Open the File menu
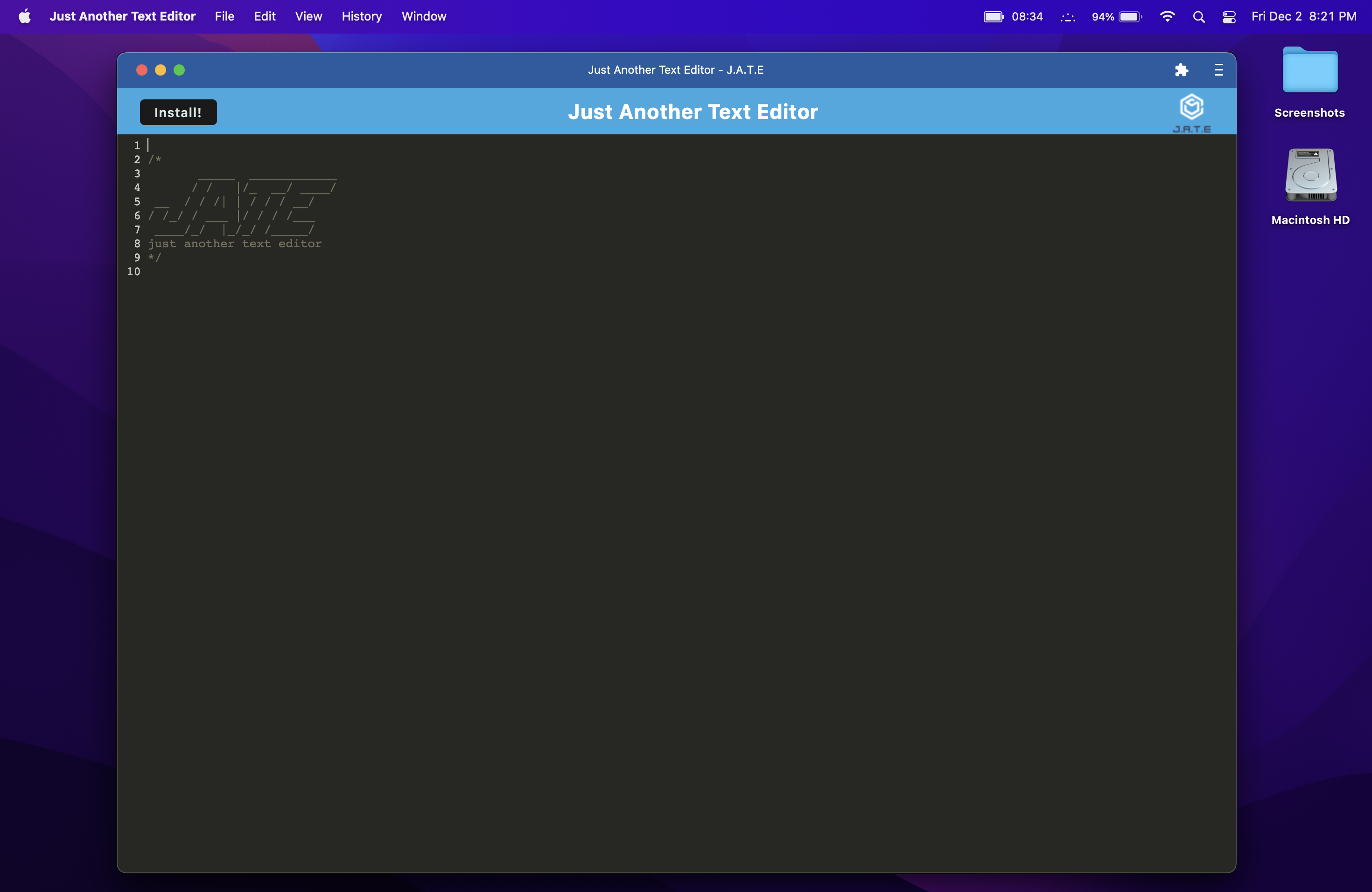The width and height of the screenshot is (1372, 892). pyautogui.click(x=224, y=16)
